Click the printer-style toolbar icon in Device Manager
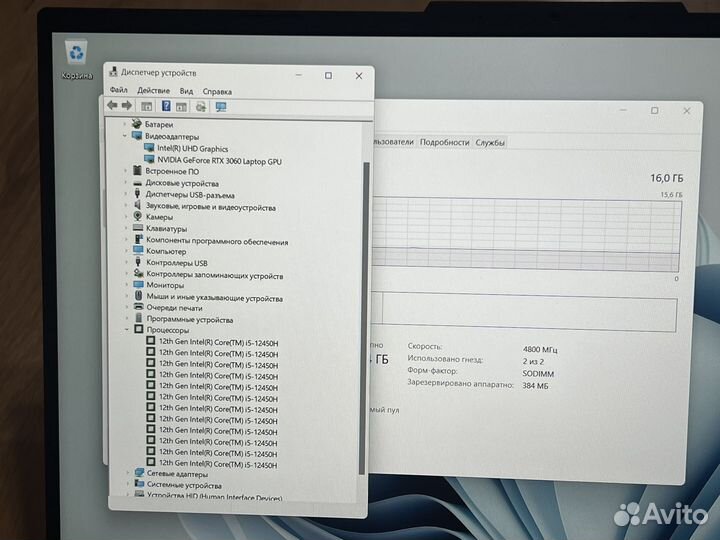 [201, 107]
